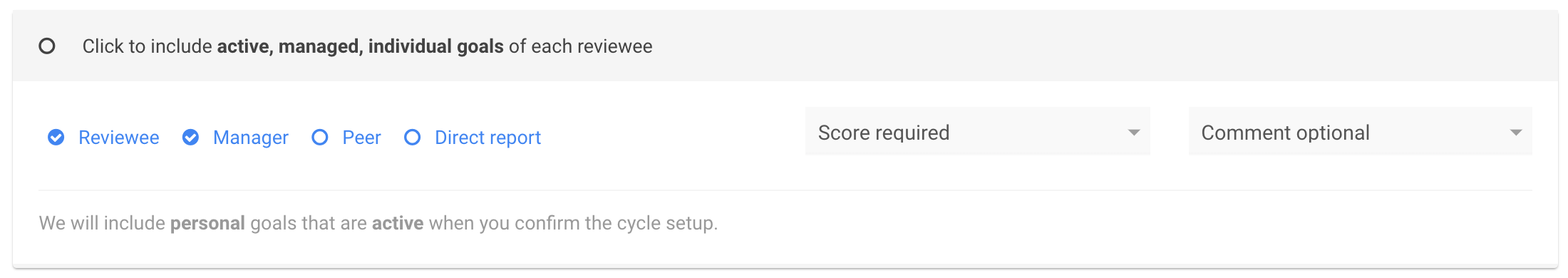Click the 'Click to include' header text
Image resolution: width=1568 pixels, height=278 pixels.
[x=147, y=46]
